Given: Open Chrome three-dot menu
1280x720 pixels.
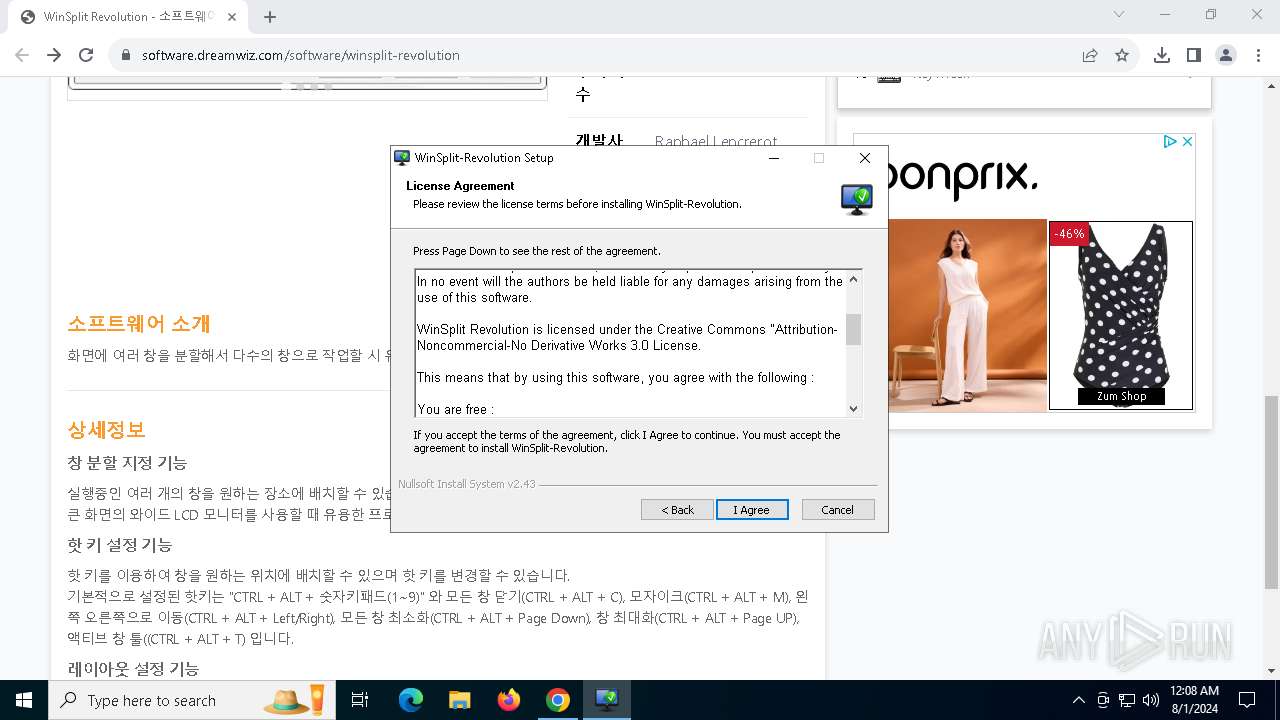Looking at the screenshot, I should [1258, 55].
